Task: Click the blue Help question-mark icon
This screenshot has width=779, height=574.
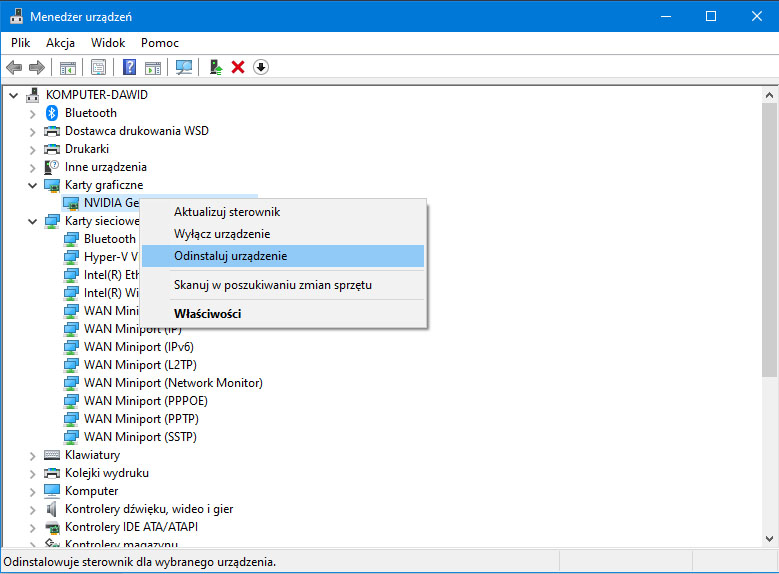Action: pos(129,67)
